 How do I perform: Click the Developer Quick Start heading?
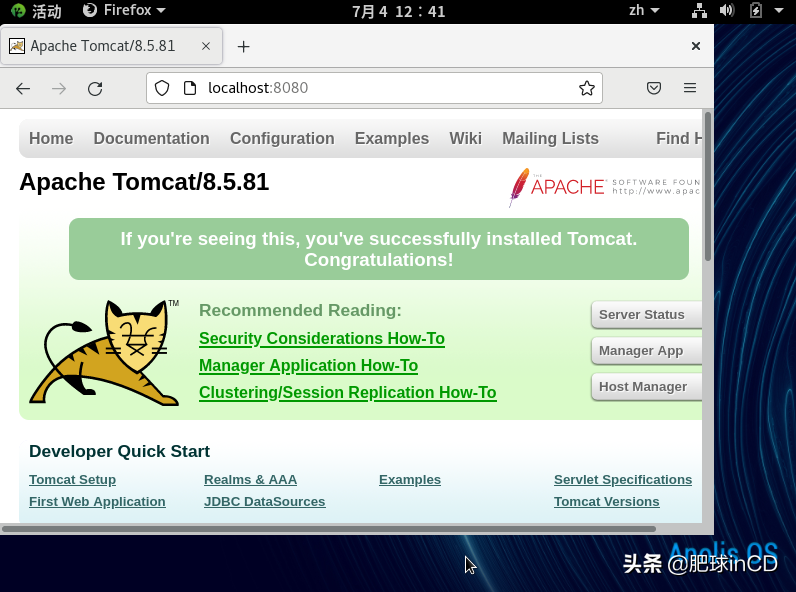pyautogui.click(x=119, y=451)
